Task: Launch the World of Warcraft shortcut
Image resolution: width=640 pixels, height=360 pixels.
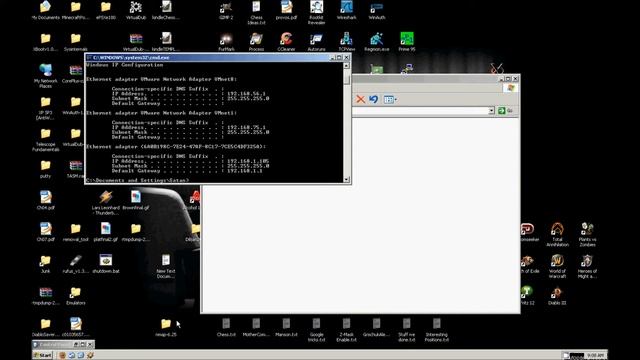Action: click(x=557, y=267)
